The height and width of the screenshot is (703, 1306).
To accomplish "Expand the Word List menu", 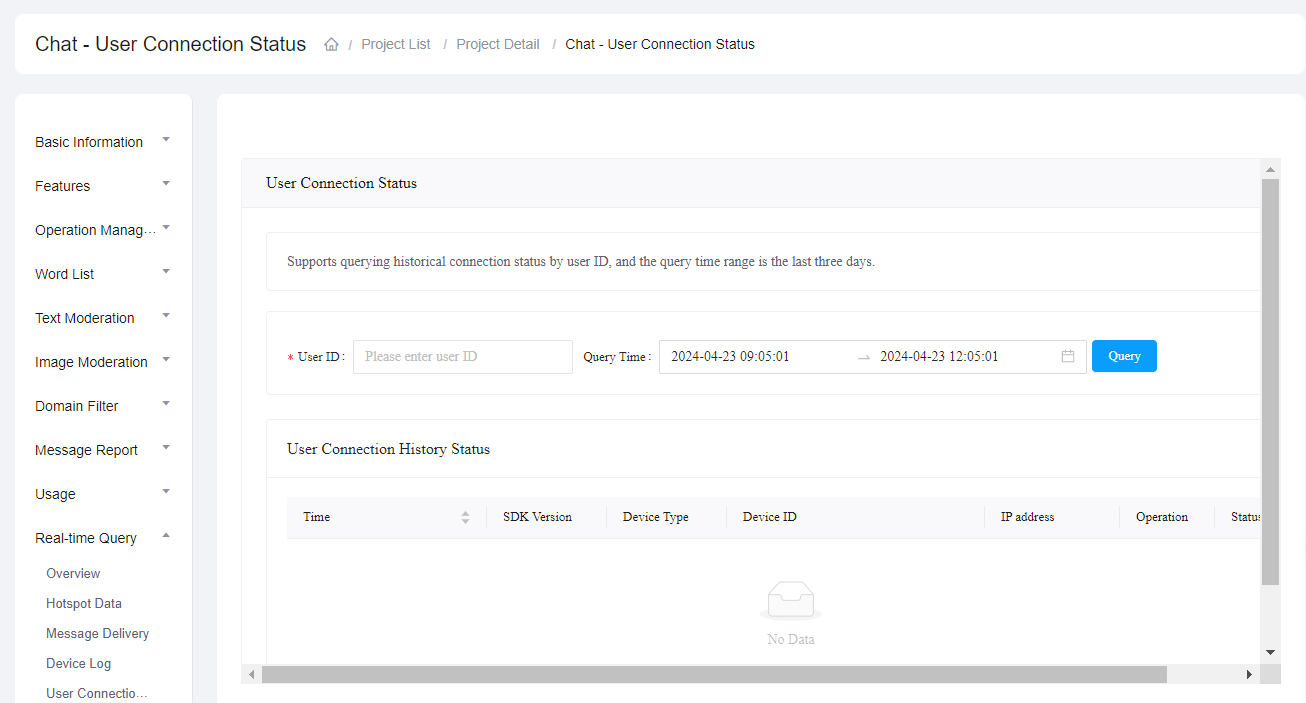I will pyautogui.click(x=103, y=274).
